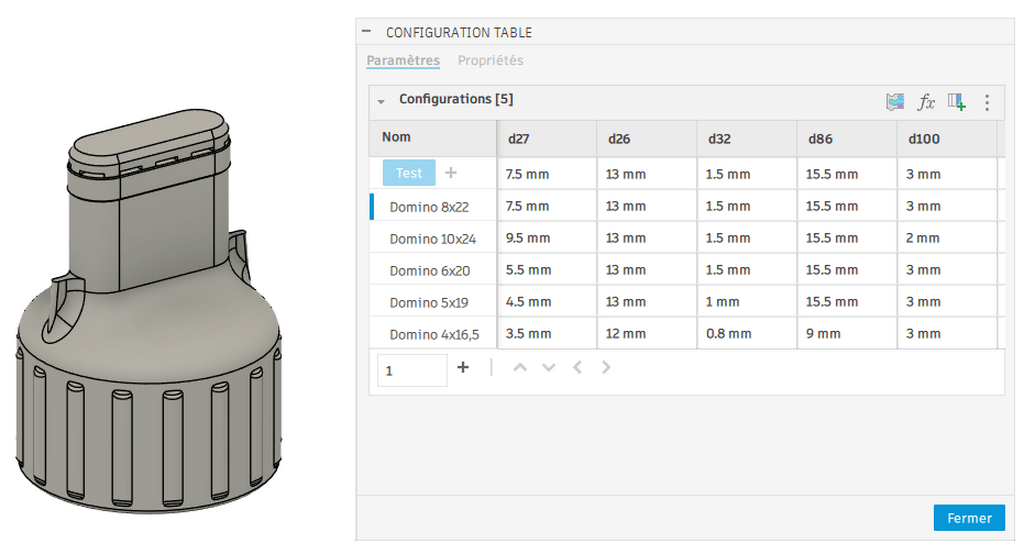The image size is (1024, 543).
Task: Move the row down with the down arrow
Action: click(x=549, y=367)
